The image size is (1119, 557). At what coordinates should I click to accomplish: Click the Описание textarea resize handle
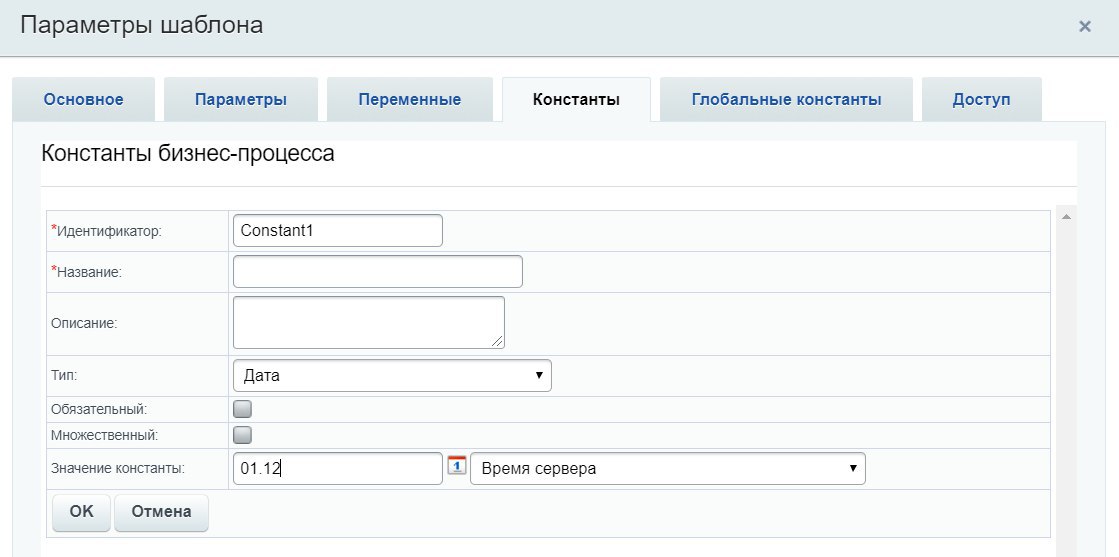point(498,342)
